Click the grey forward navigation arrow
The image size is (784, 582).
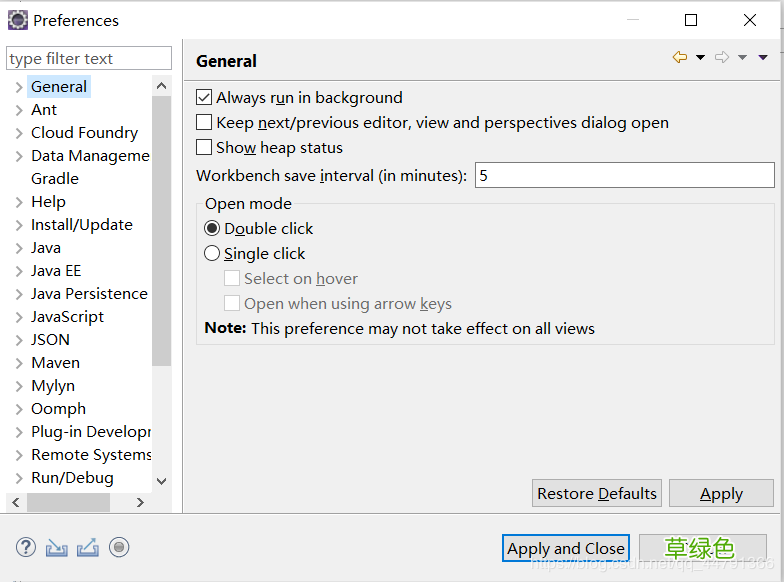click(722, 58)
